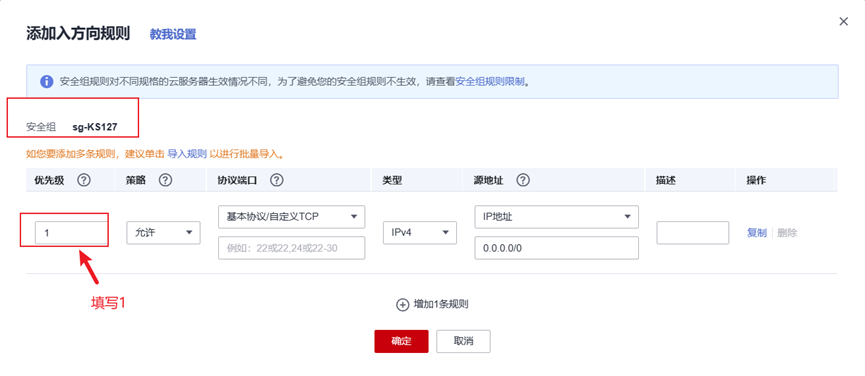Open the IP地址 source type dropdown
The width and height of the screenshot is (865, 376).
coord(556,217)
